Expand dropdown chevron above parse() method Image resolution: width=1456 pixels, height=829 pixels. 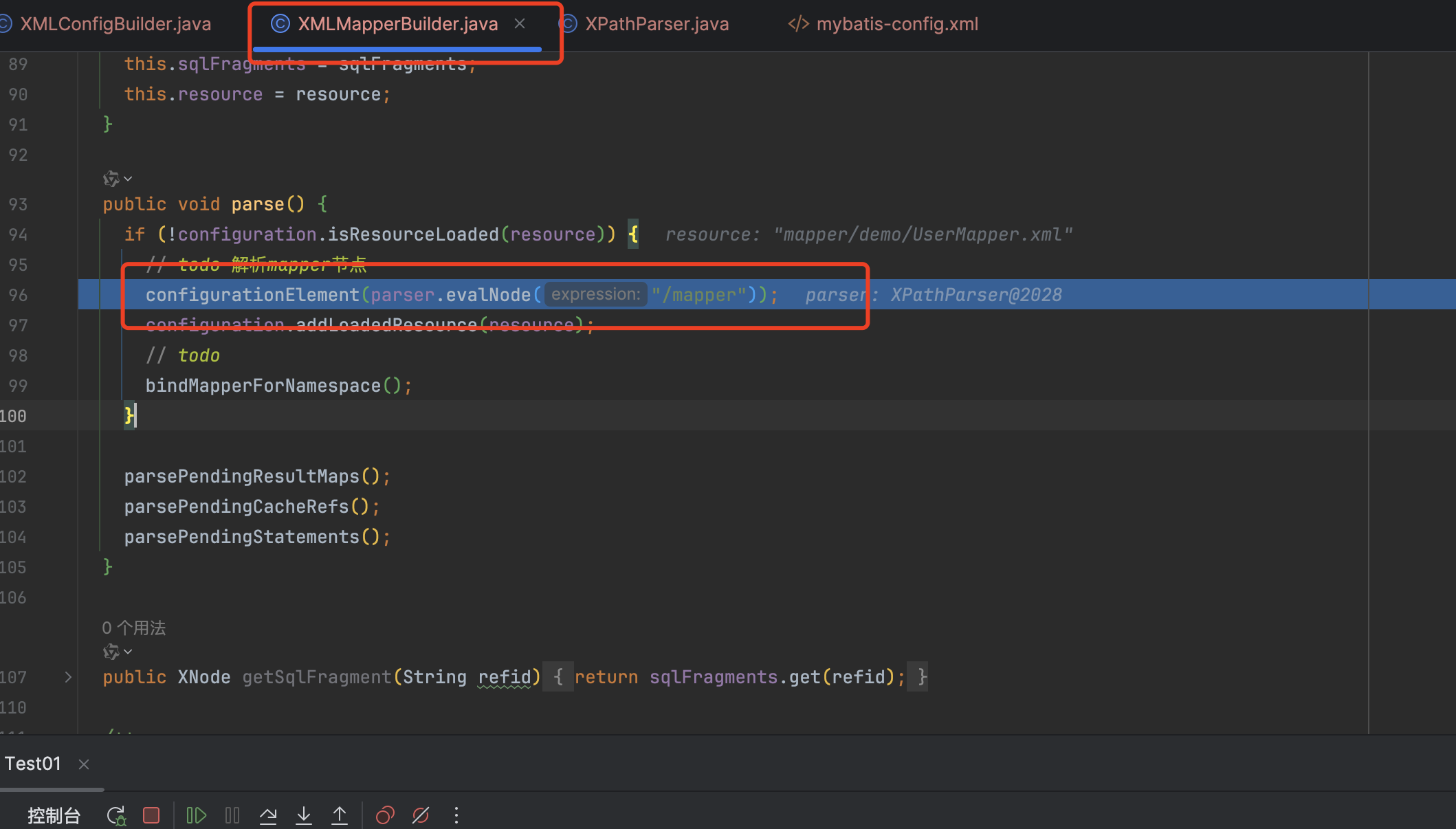click(128, 179)
